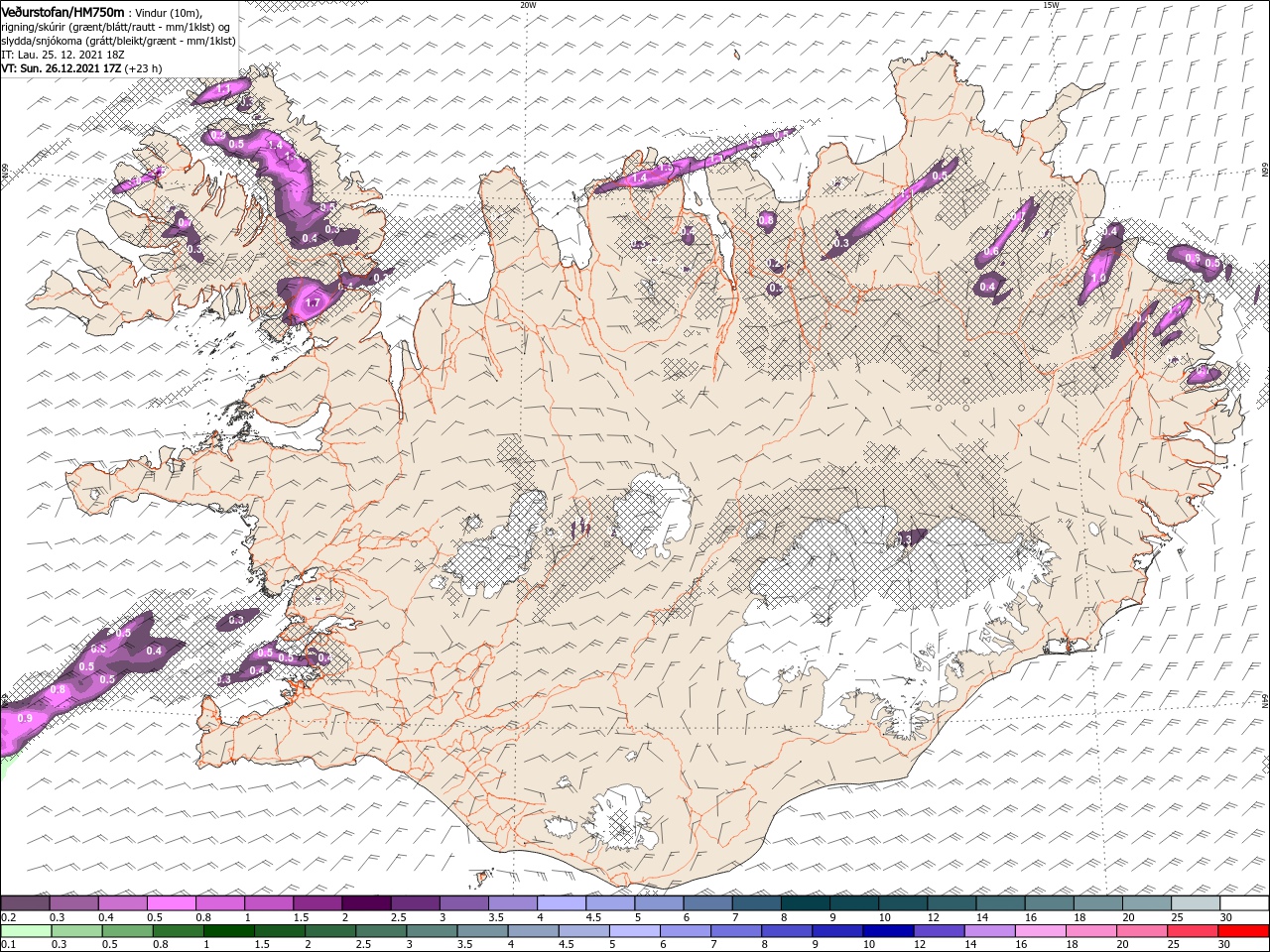Screen dimensions: 1270x952
Task: Click the violet 12–14 swatch in lower legend
Action: click(939, 931)
